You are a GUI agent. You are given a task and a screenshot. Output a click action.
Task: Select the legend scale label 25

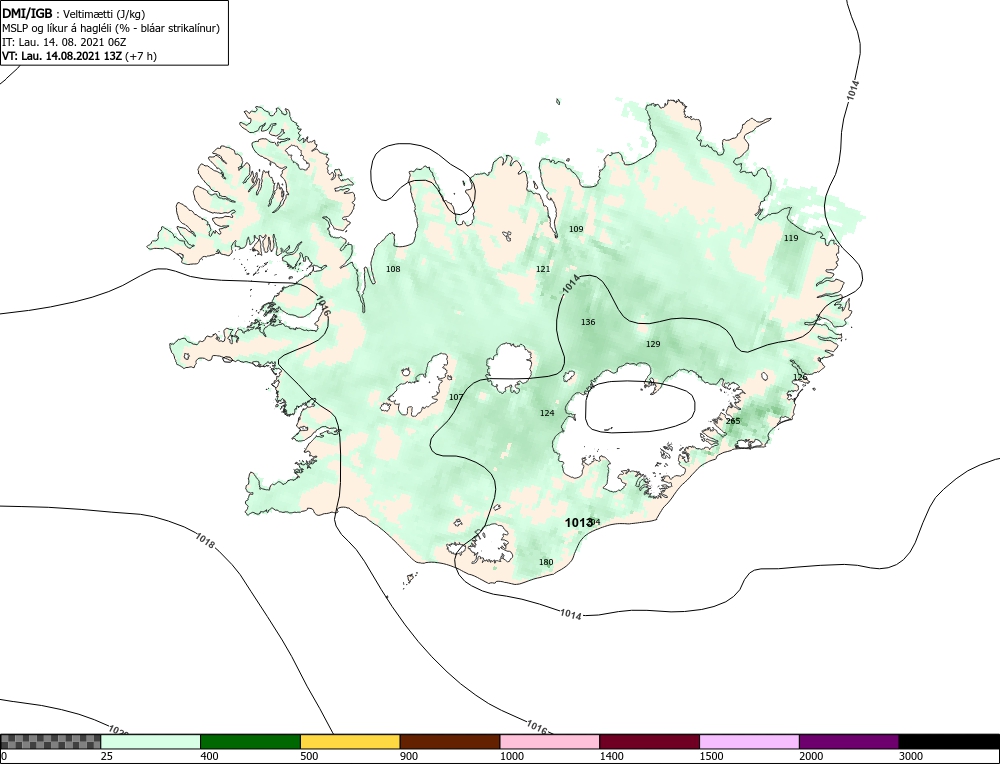point(106,756)
